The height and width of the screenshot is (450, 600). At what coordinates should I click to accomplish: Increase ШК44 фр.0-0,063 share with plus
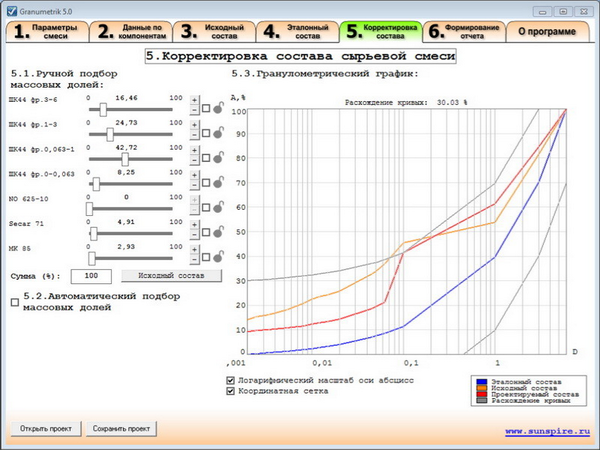point(194,175)
